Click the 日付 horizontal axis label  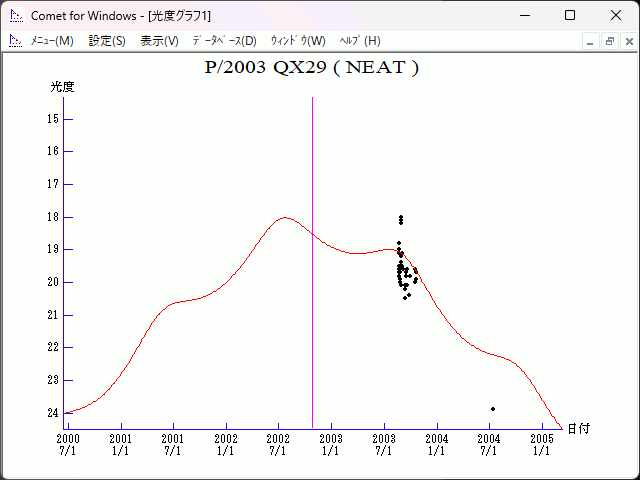coord(578,428)
